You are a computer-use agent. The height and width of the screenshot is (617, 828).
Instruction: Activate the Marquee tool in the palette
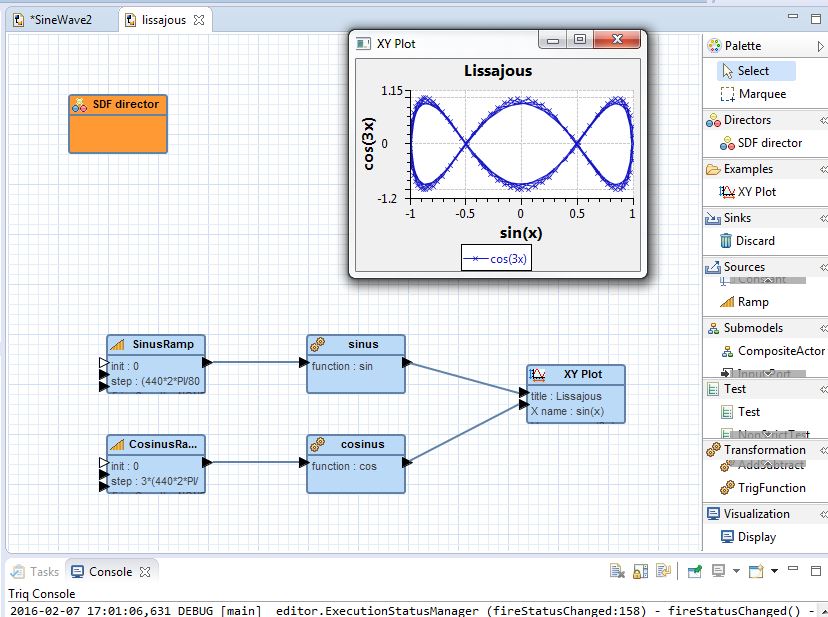click(754, 94)
